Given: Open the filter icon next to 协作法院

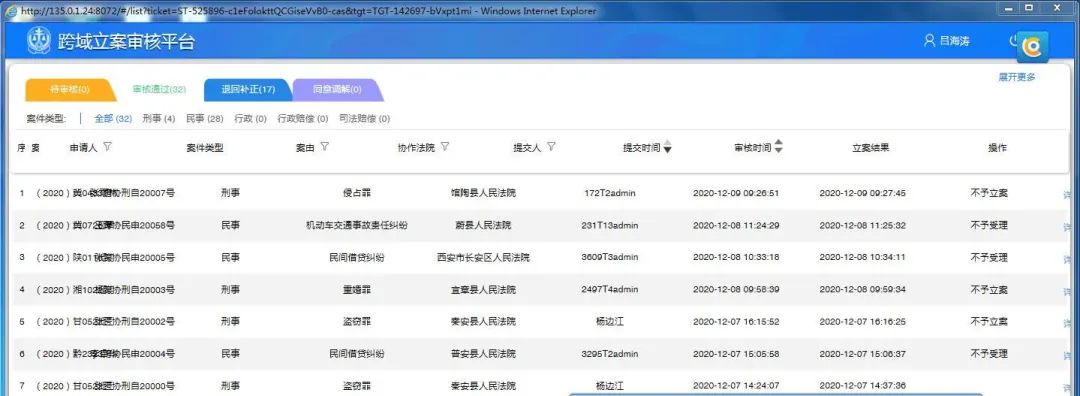Looking at the screenshot, I should (445, 147).
